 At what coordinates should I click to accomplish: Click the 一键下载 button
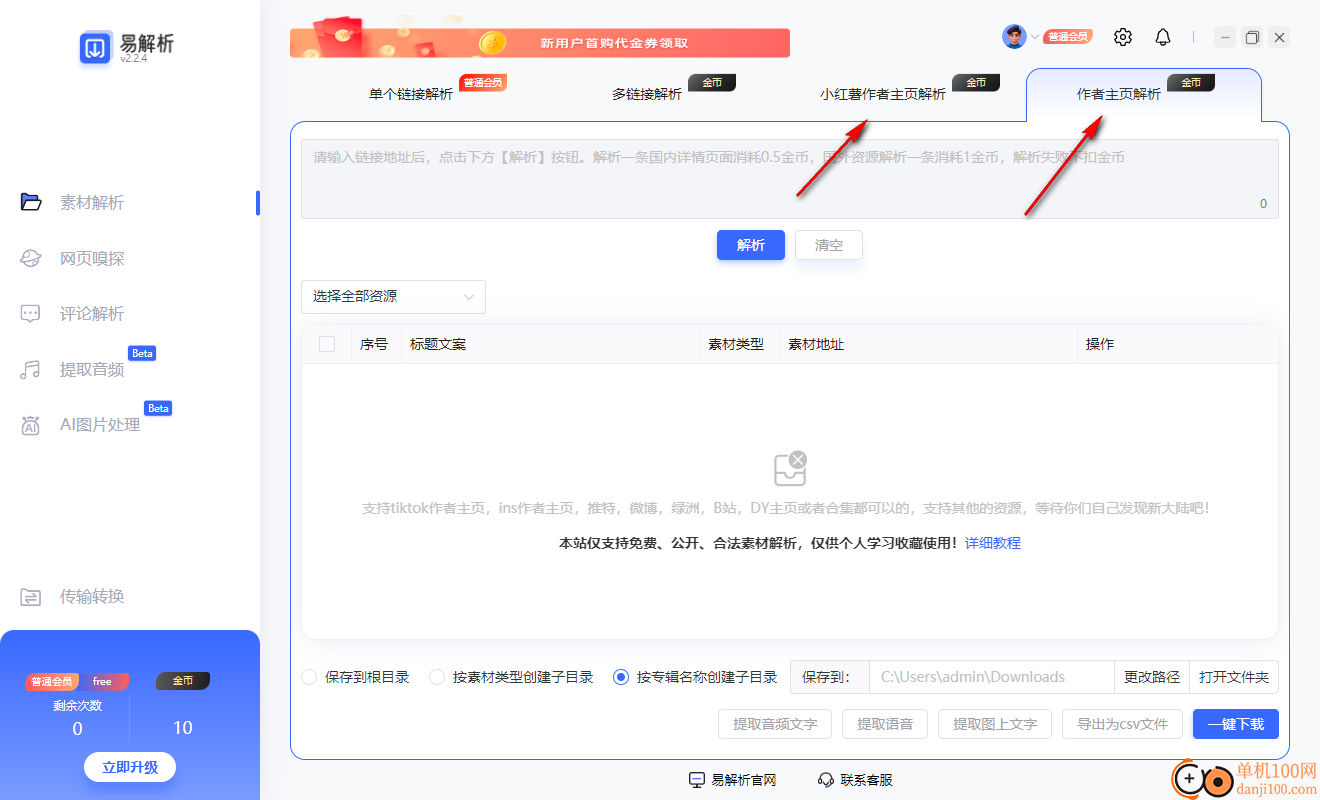click(x=1236, y=724)
